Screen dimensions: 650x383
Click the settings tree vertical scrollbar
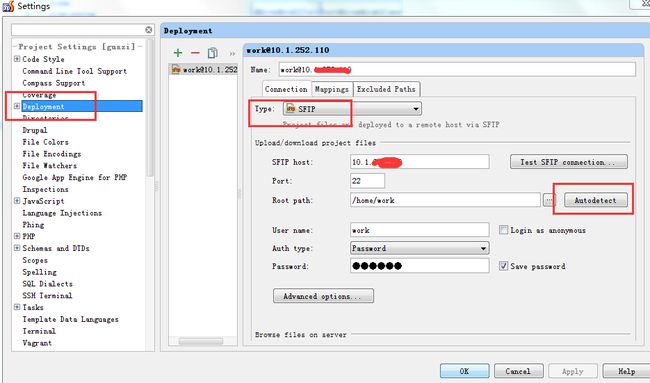point(150,108)
